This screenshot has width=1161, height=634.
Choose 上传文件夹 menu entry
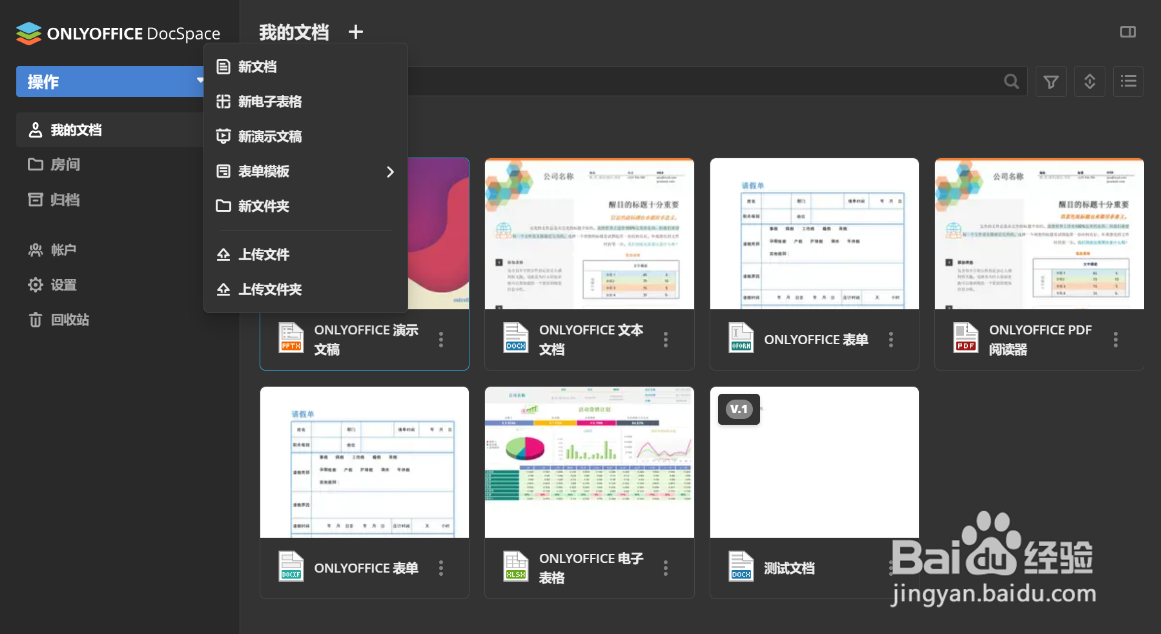point(305,289)
